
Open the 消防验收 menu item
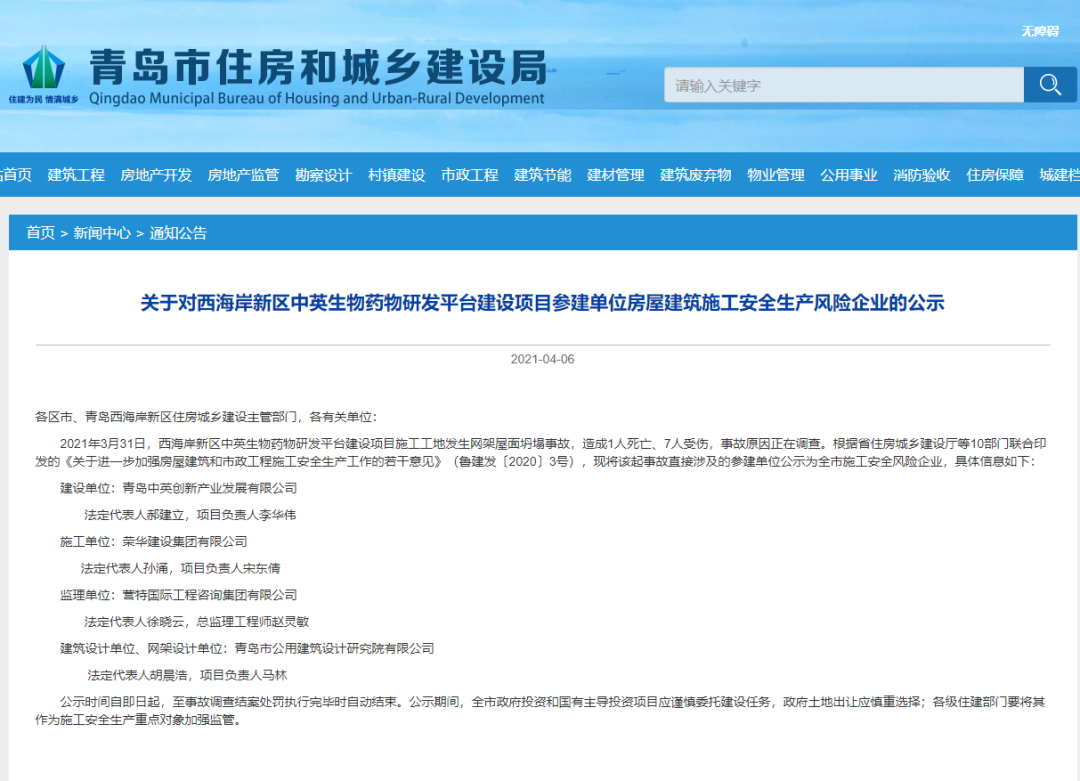(x=922, y=175)
